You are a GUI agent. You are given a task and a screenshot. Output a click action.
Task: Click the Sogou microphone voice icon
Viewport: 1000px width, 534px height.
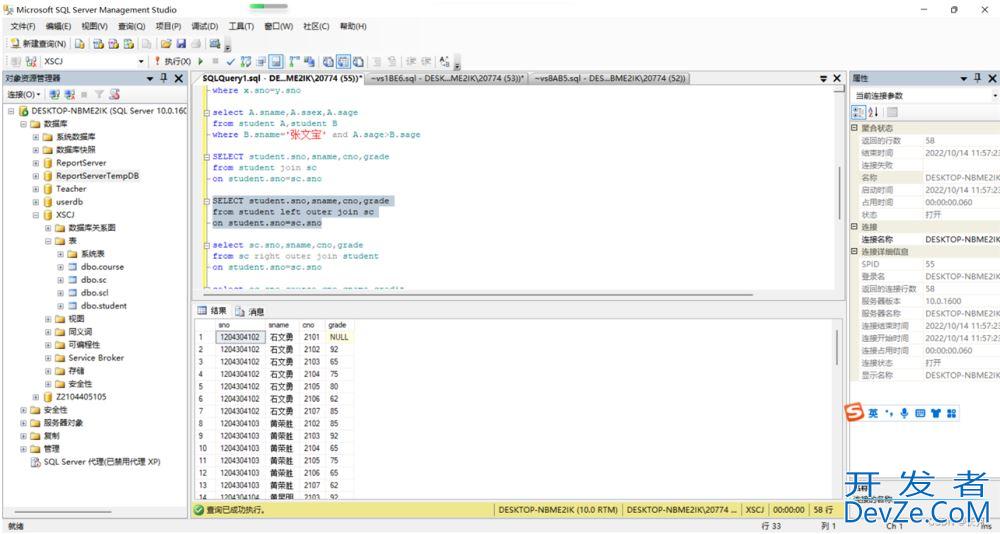click(904, 413)
